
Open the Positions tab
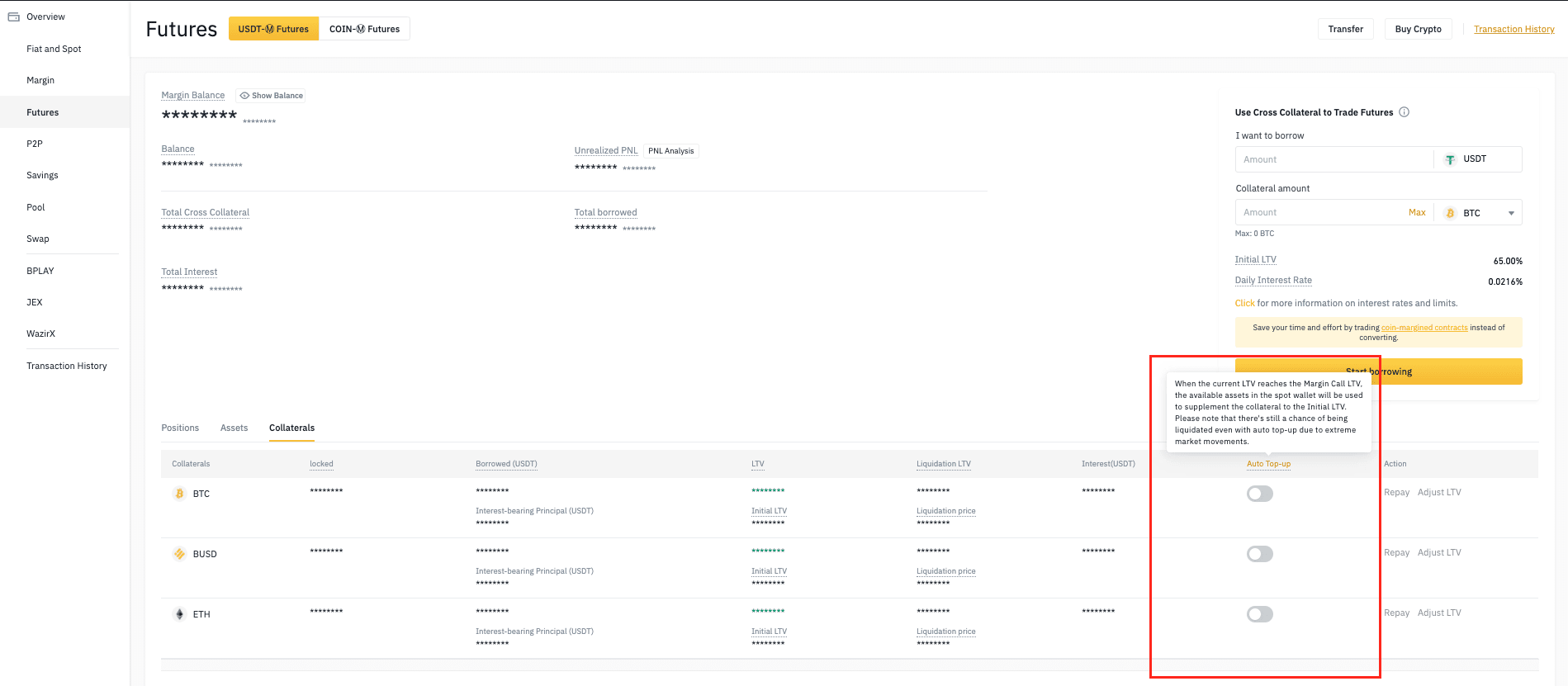click(180, 428)
